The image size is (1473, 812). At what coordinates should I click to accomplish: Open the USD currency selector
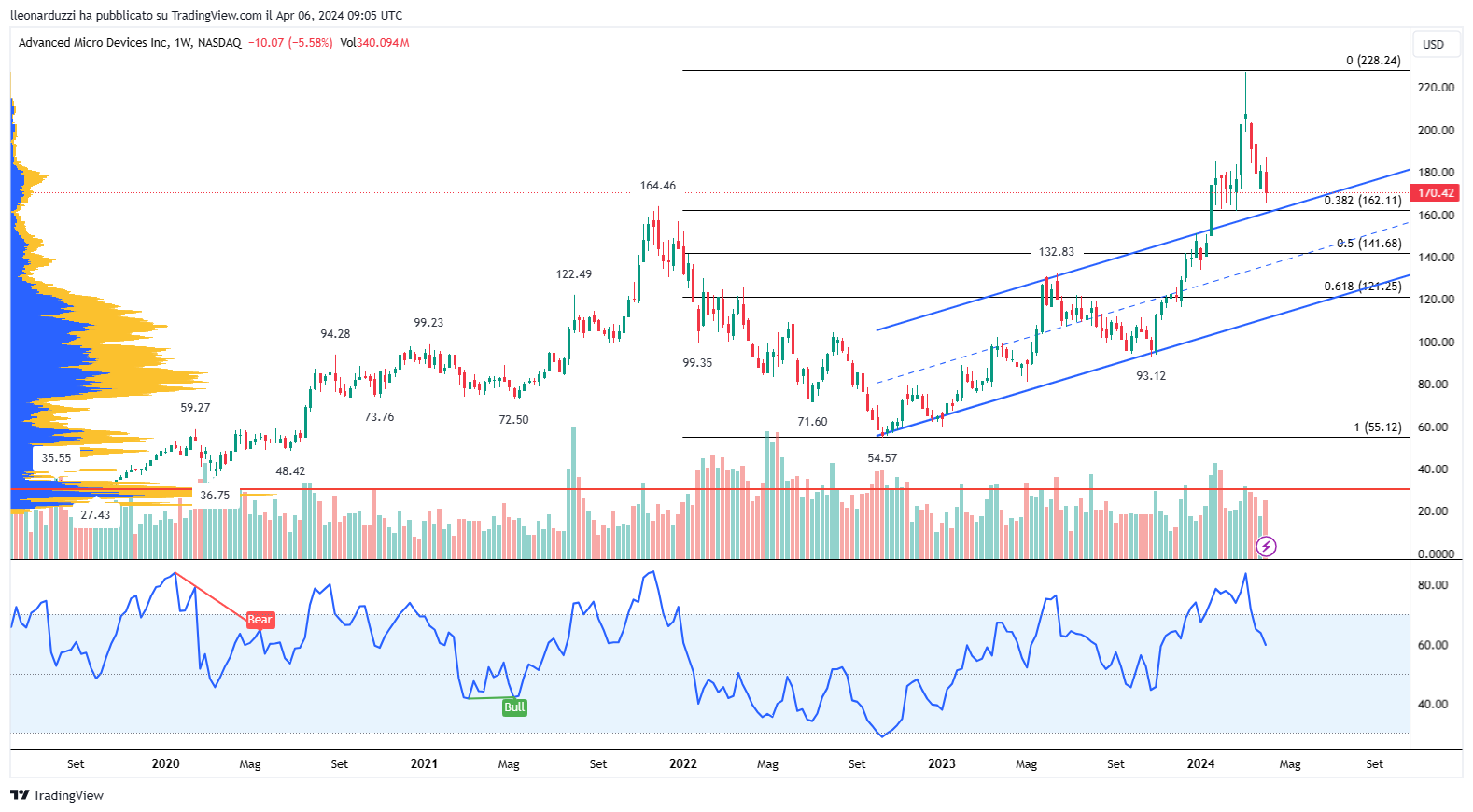[1433, 44]
